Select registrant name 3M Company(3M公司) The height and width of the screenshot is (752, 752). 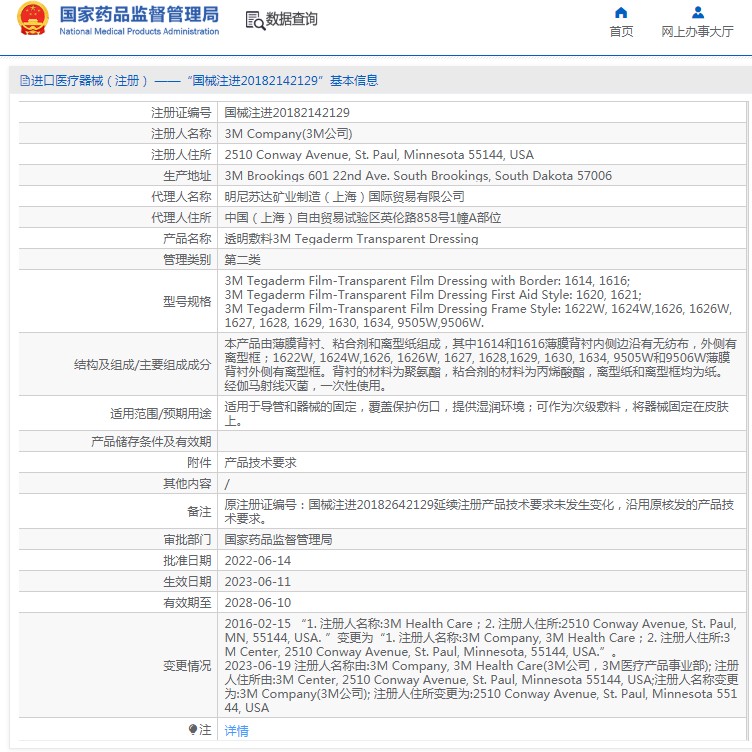pyautogui.click(x=288, y=134)
